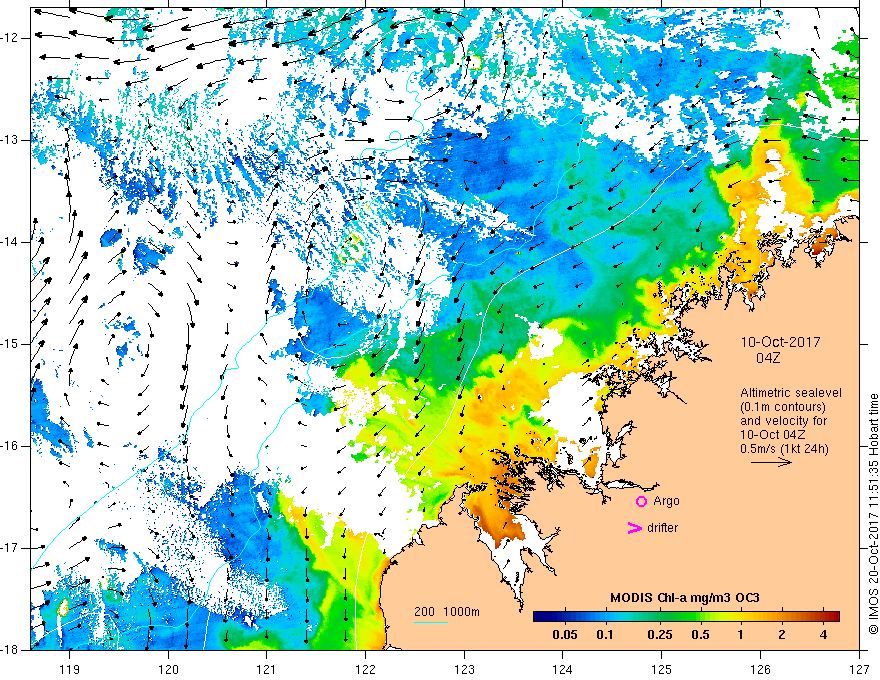
Task: Click the cyan 200m depth contour legend line
Action: pyautogui.click(x=431, y=622)
